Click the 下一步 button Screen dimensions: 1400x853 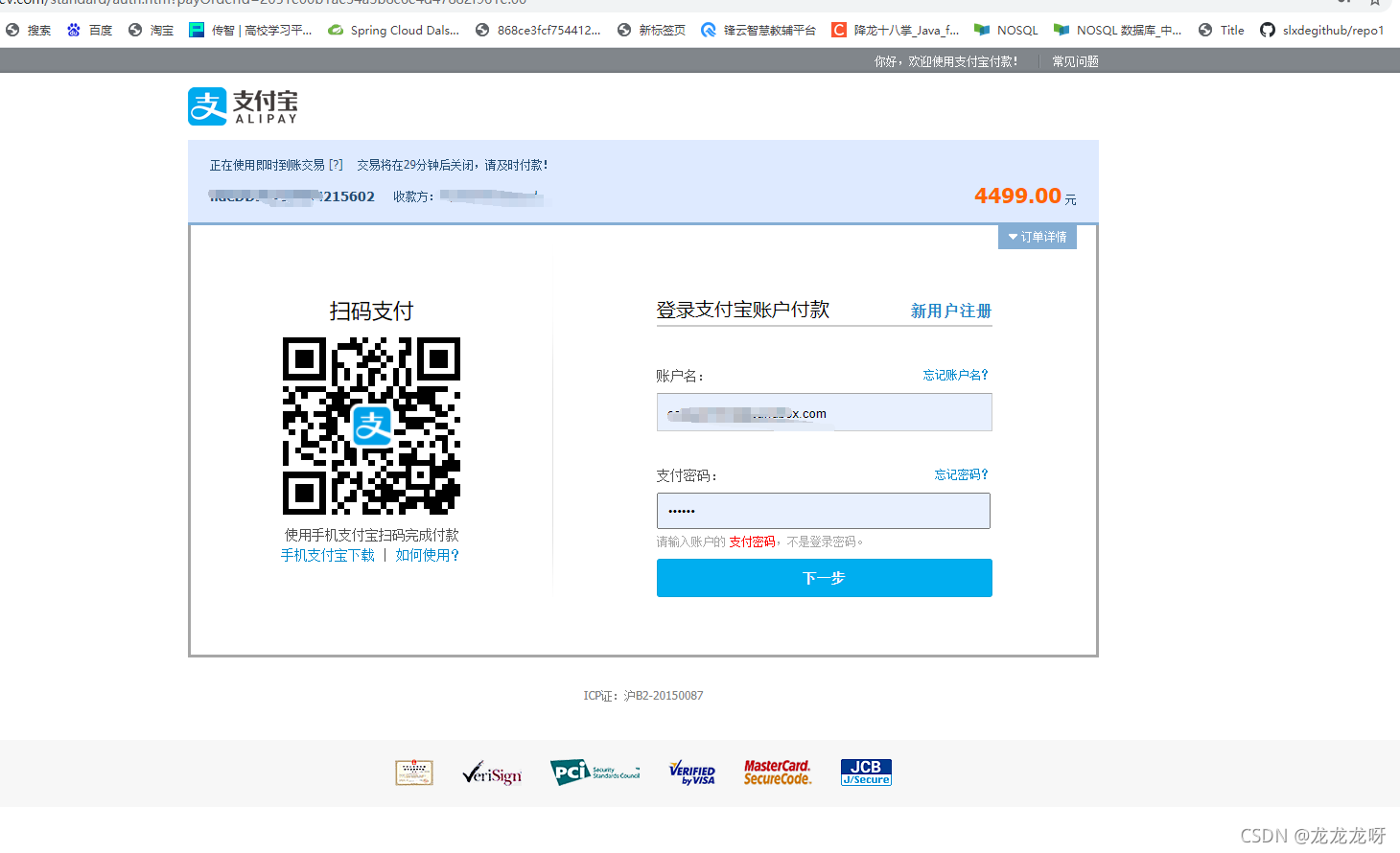coord(824,578)
